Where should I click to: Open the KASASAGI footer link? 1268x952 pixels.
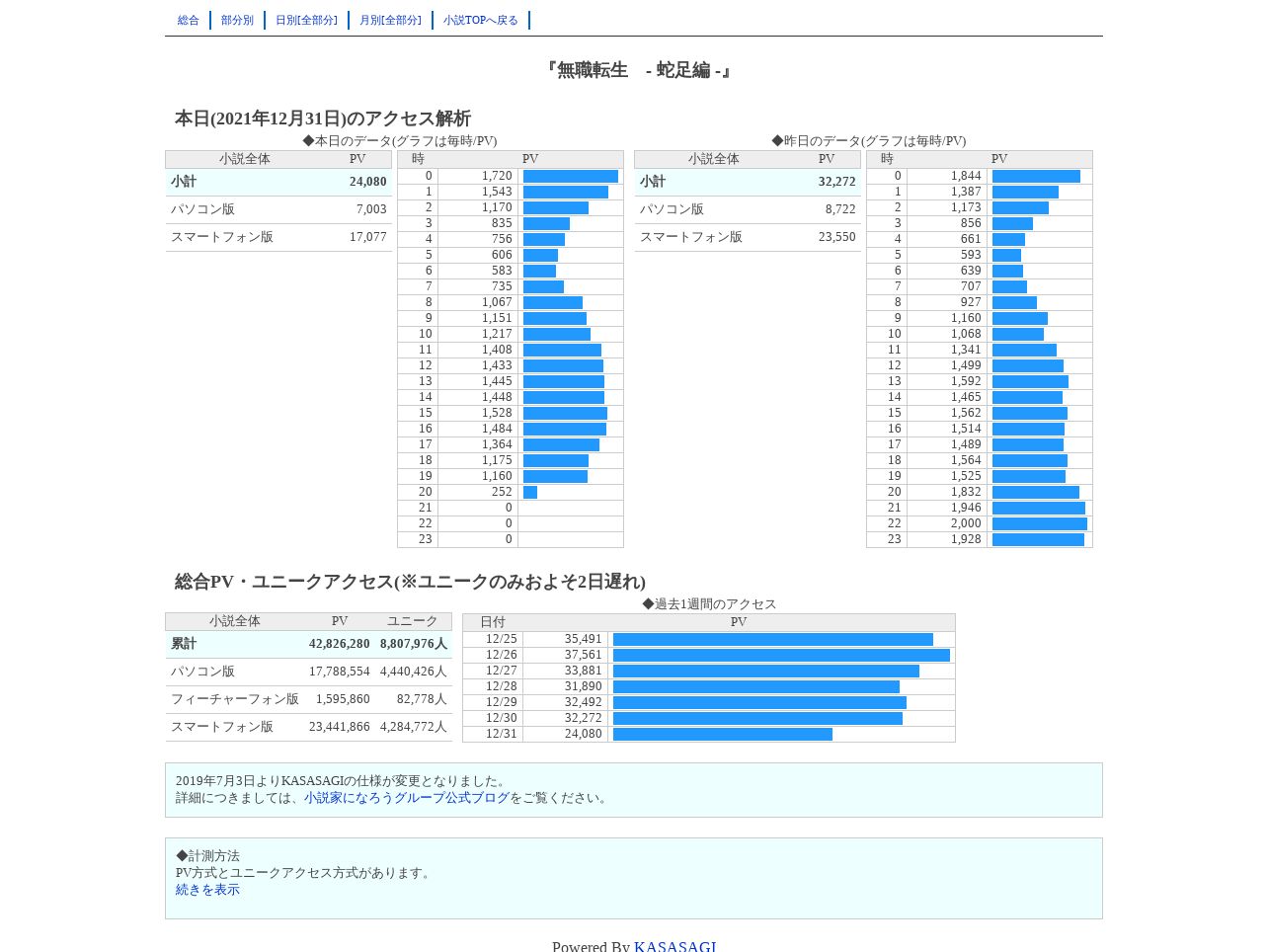tap(675, 946)
